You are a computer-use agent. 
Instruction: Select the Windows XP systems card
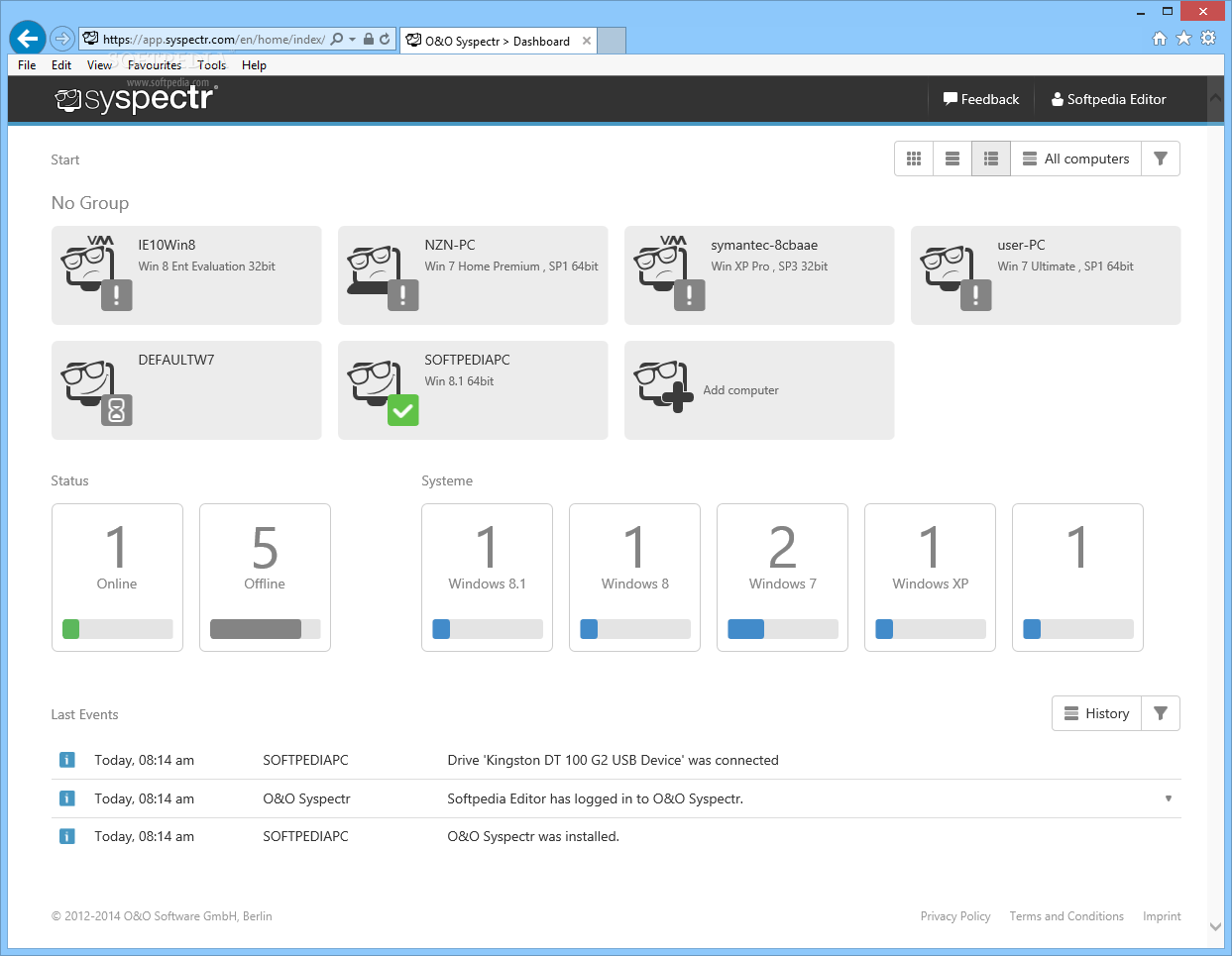coord(930,578)
